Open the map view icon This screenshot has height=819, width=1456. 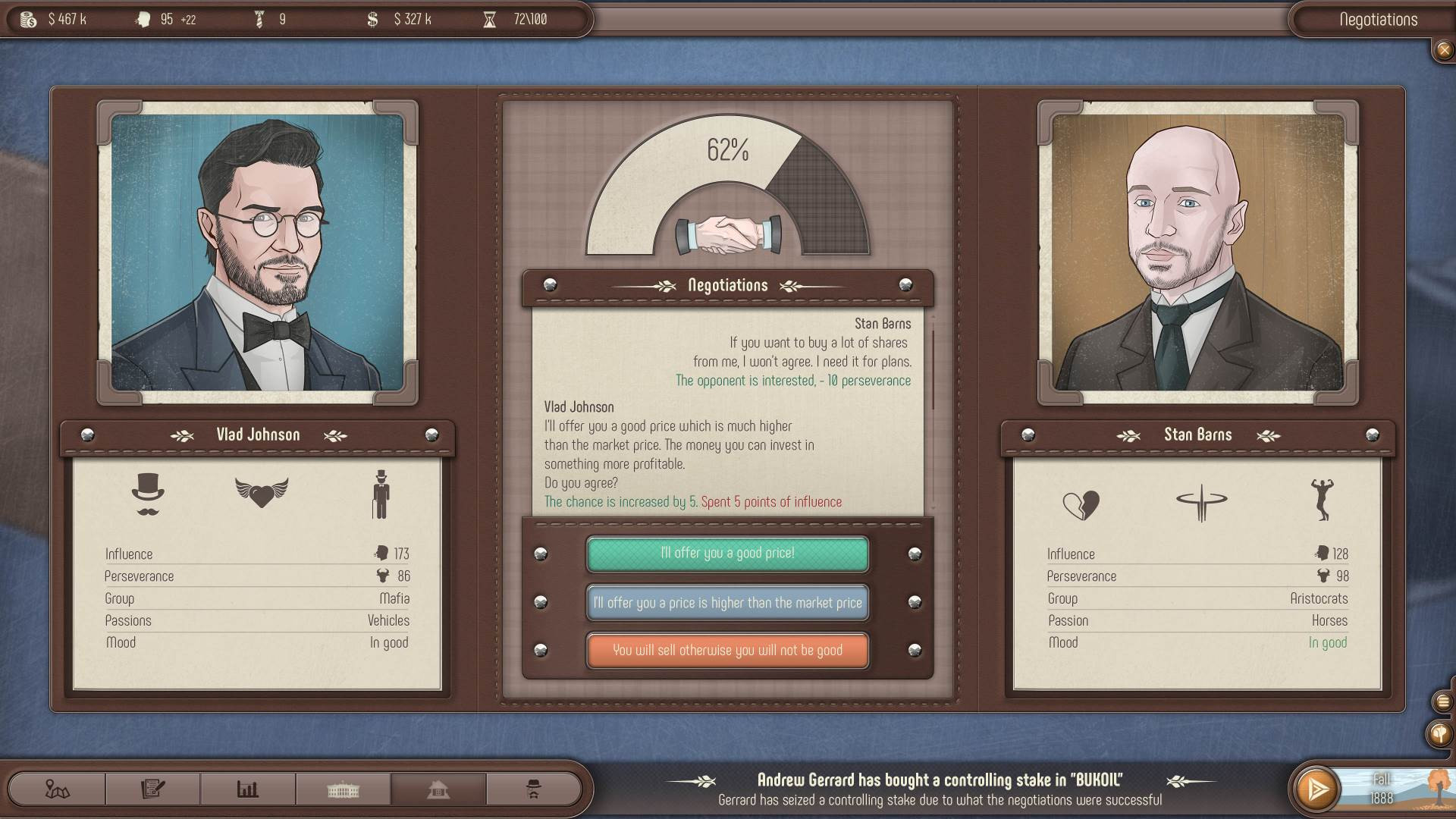coord(57,789)
